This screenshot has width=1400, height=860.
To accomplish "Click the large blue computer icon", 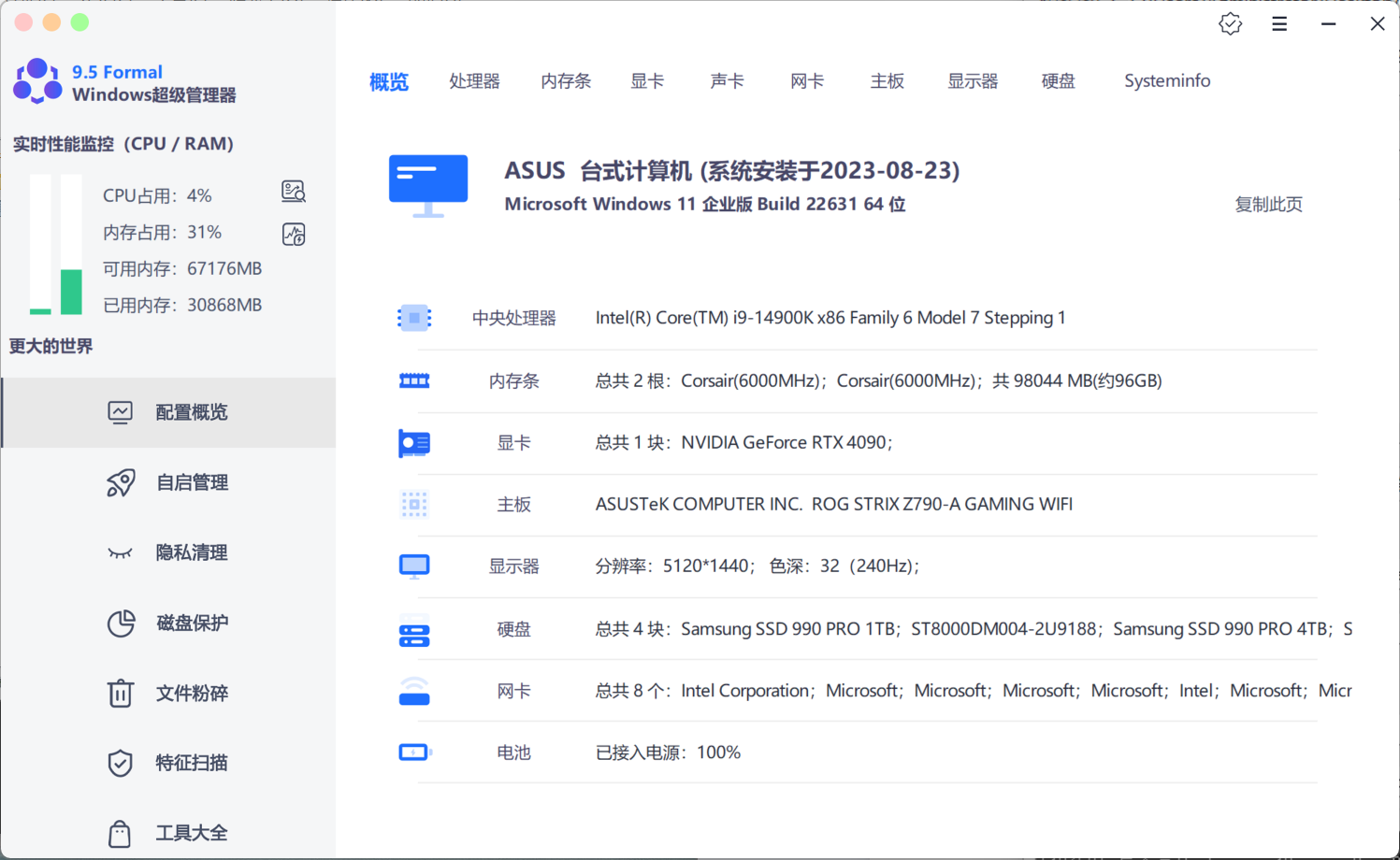I will click(428, 185).
